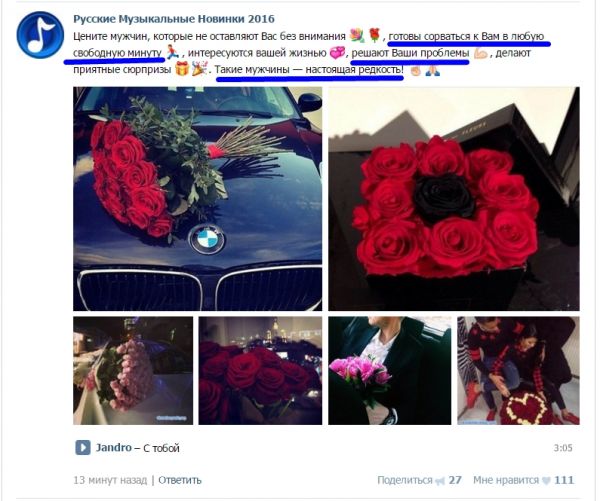Click the pink hearts emoji in text
Screen dimensions: 600x501
[x=337, y=53]
